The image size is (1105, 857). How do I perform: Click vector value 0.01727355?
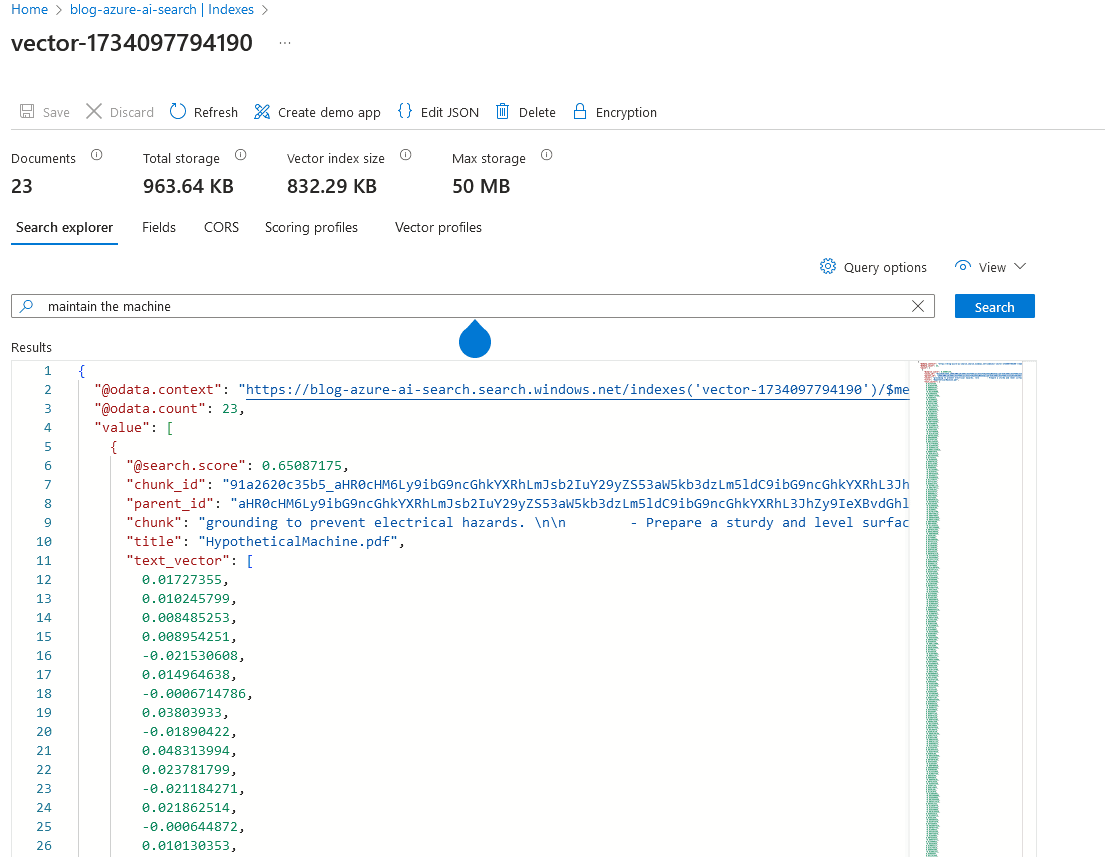182,580
